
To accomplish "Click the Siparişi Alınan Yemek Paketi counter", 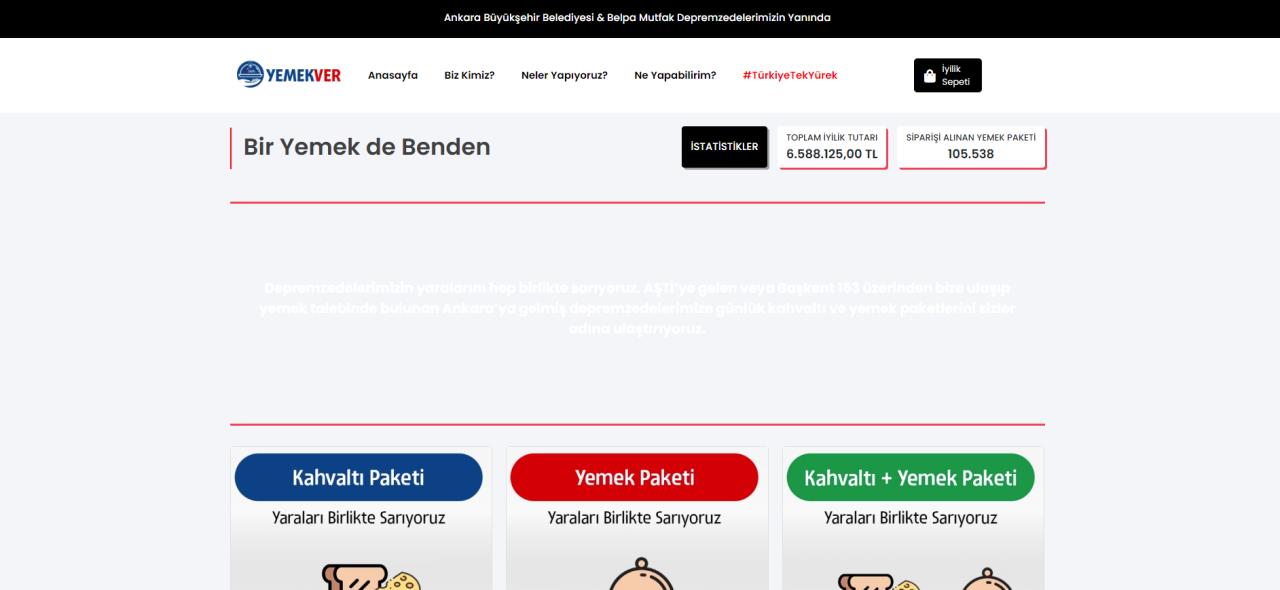I will coord(971,147).
